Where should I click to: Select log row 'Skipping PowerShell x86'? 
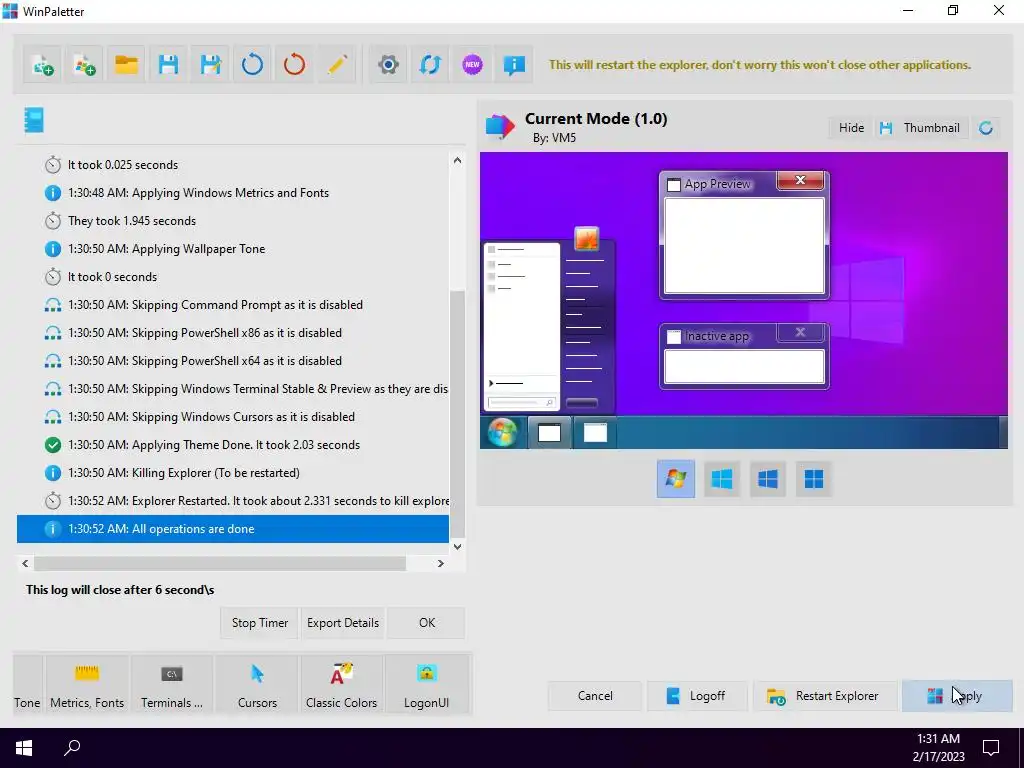click(232, 333)
